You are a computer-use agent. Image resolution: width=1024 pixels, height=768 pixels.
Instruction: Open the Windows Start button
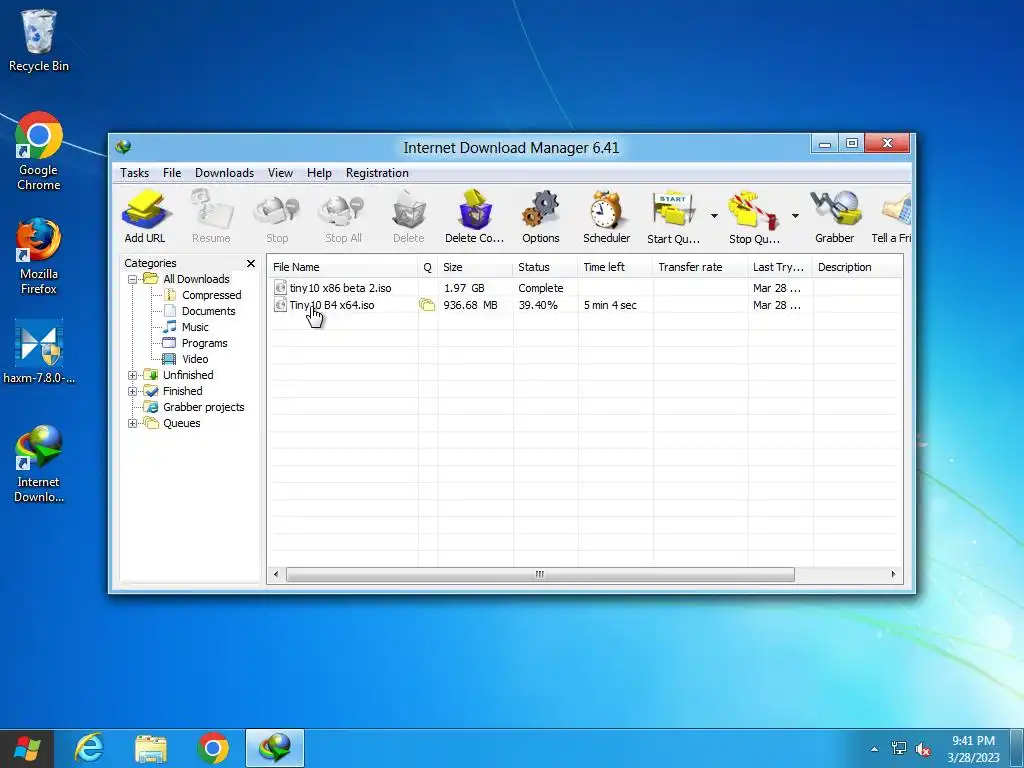click(x=27, y=748)
